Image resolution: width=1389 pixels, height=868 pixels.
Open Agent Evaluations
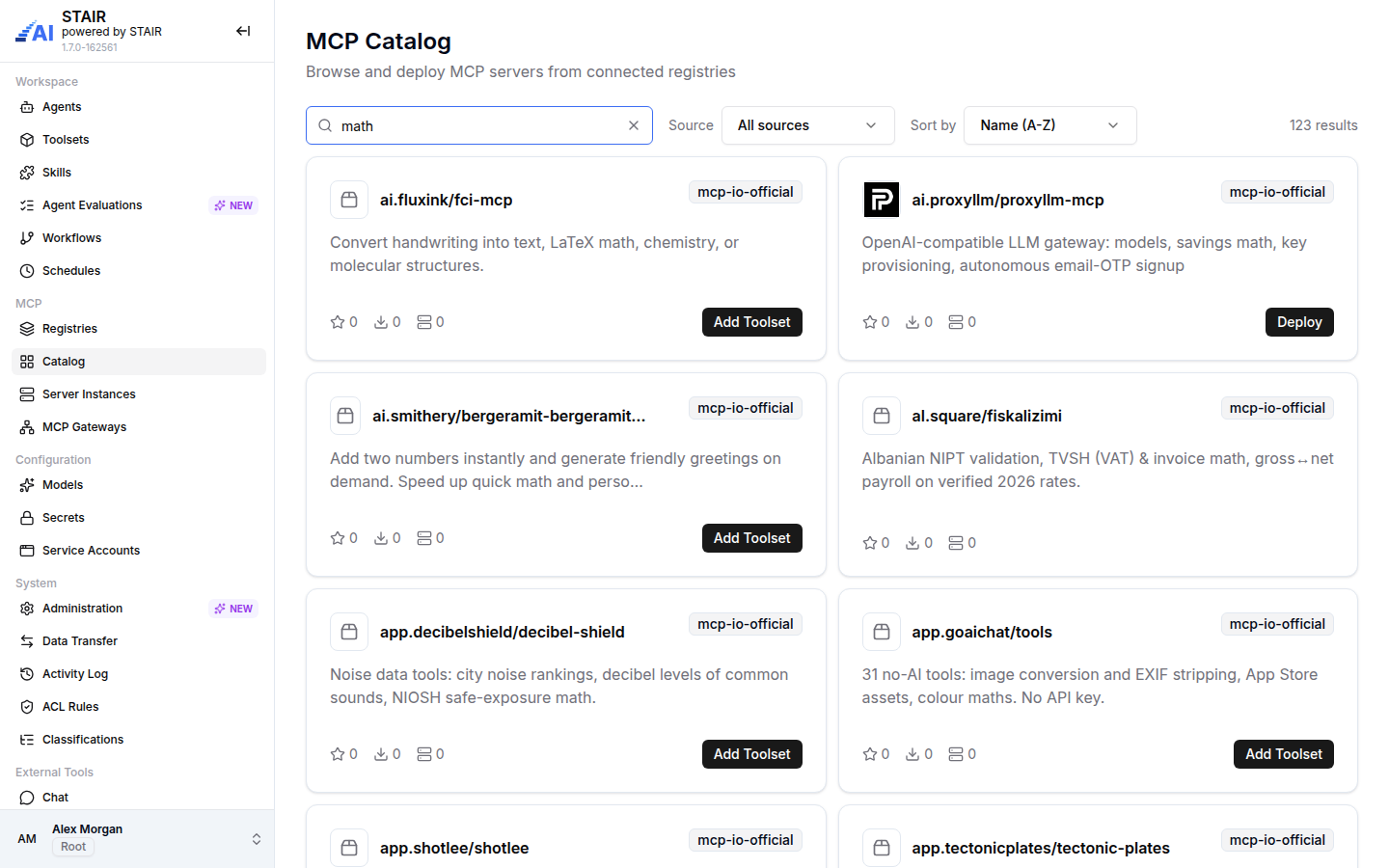(x=139, y=205)
